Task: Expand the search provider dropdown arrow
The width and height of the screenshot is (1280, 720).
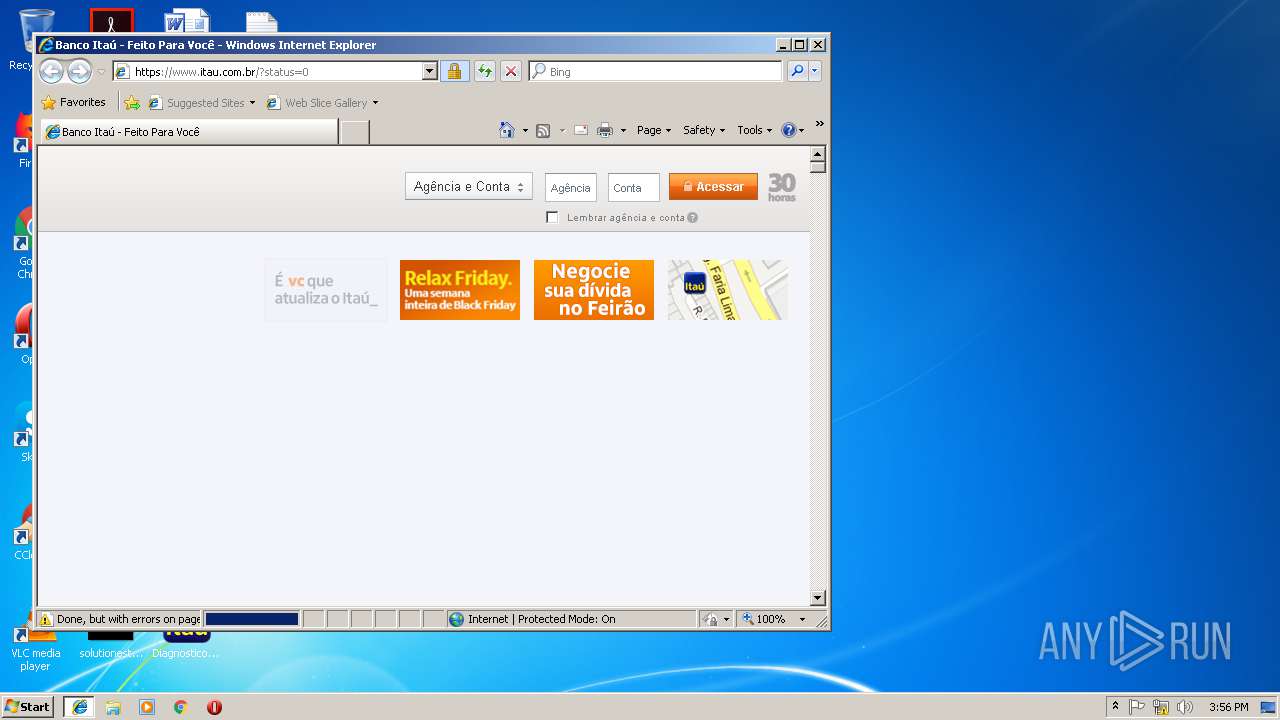Action: (x=815, y=71)
